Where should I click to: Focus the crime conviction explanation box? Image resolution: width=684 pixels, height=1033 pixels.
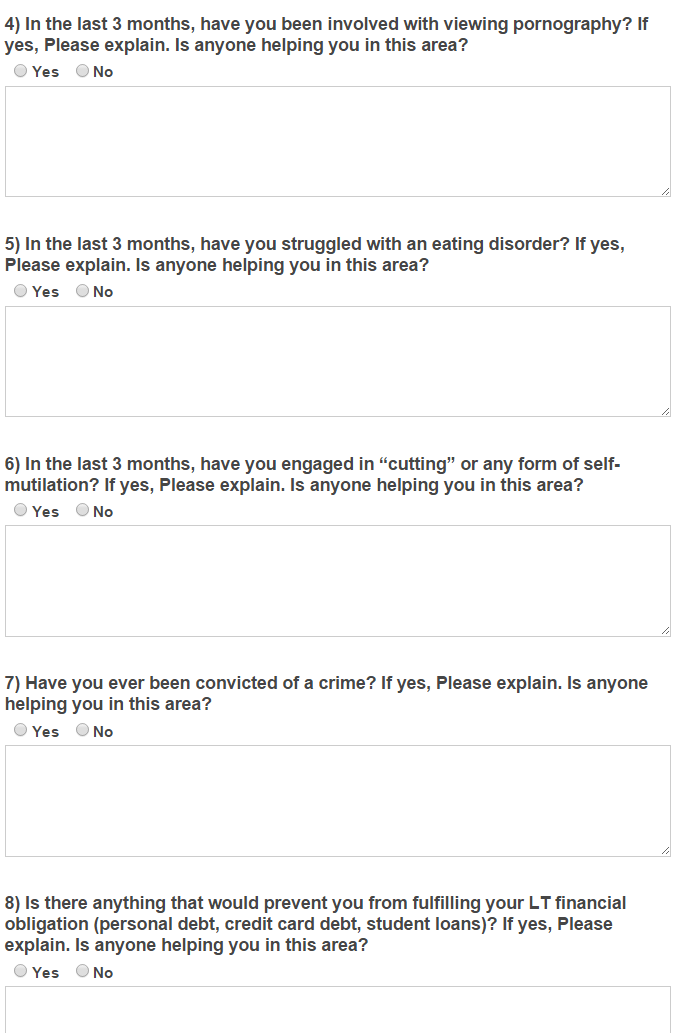(337, 800)
